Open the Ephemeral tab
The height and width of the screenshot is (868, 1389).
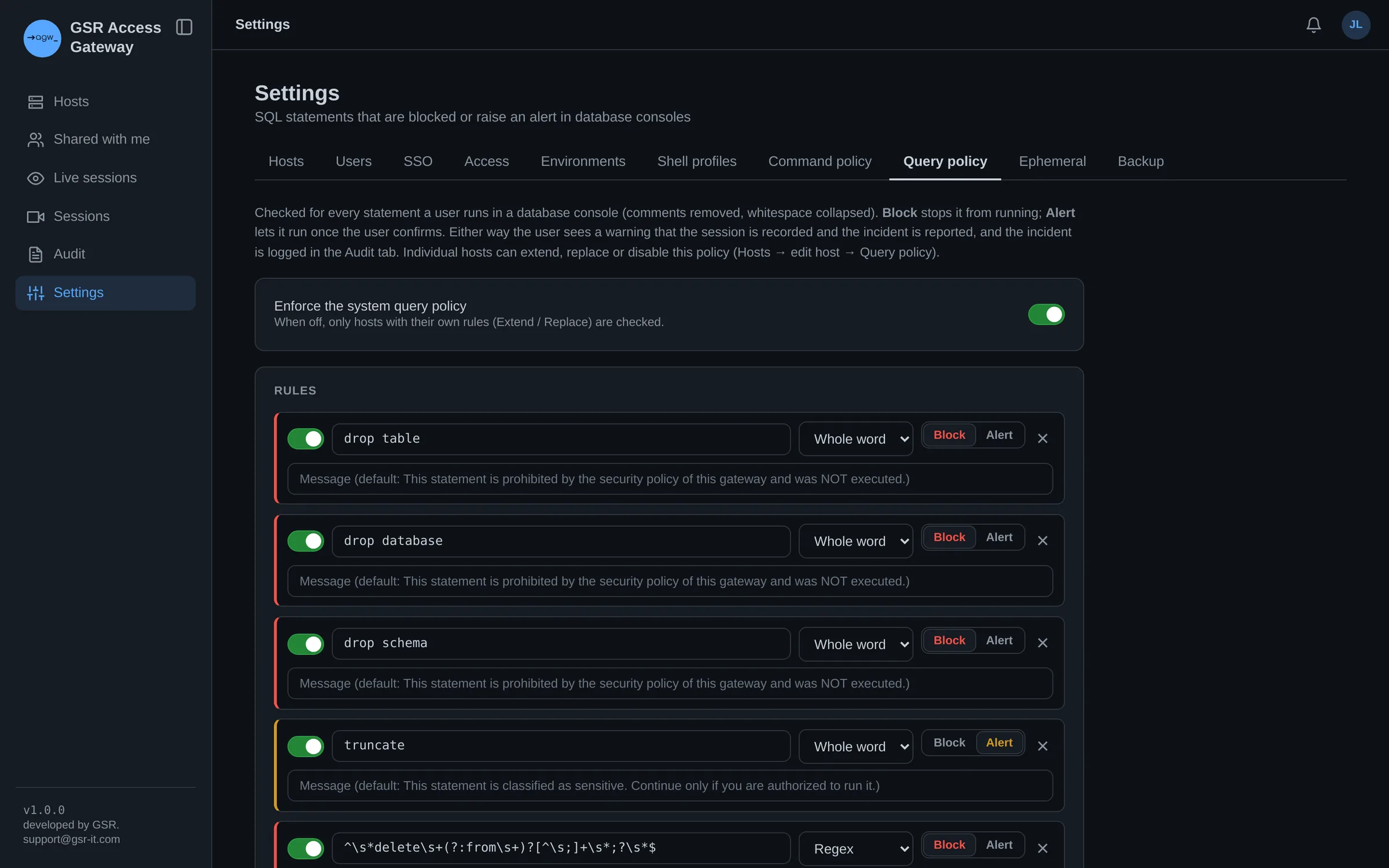[x=1052, y=161]
